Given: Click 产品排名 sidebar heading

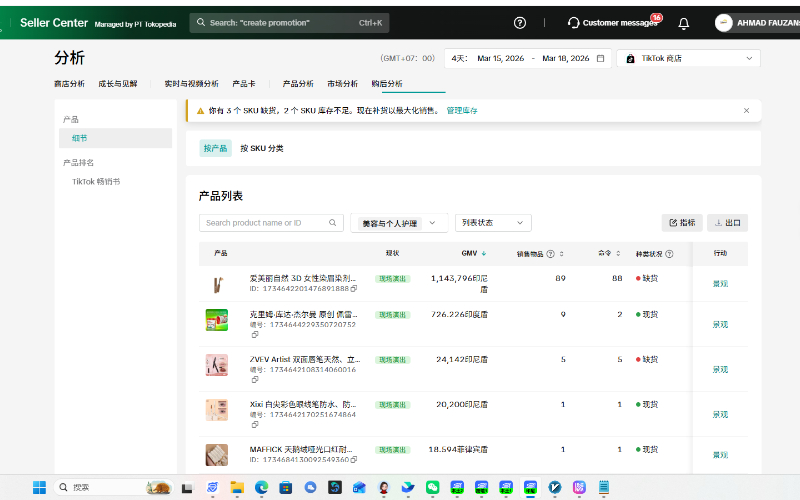Looking at the screenshot, I should click(78, 163).
